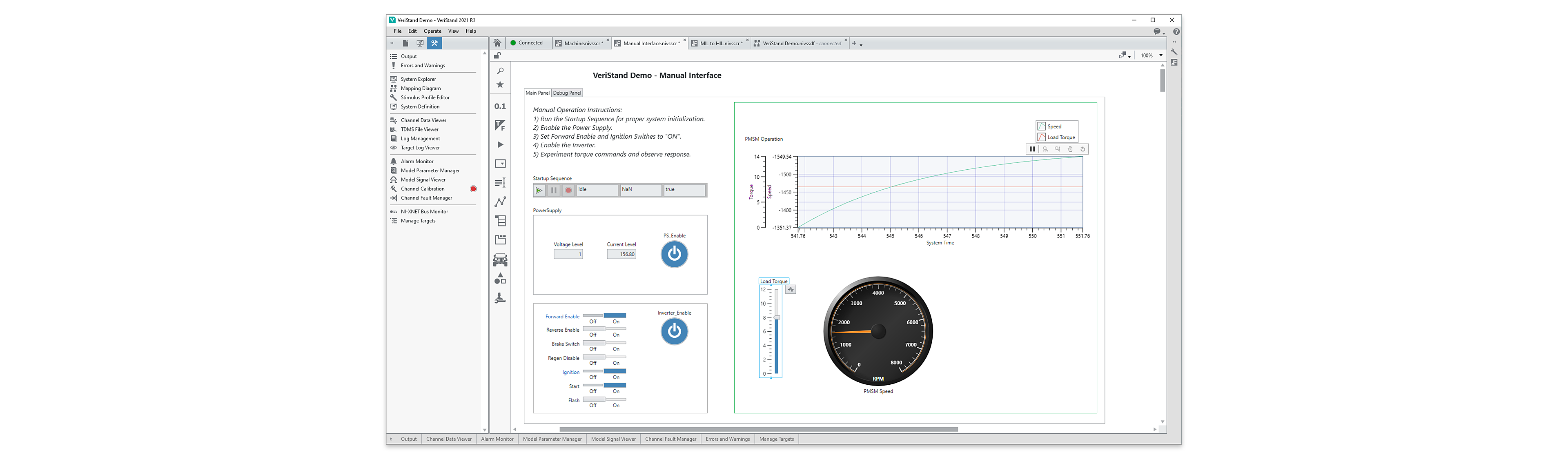
Task: Open System Explorer from the sidebar
Action: pyautogui.click(x=418, y=79)
